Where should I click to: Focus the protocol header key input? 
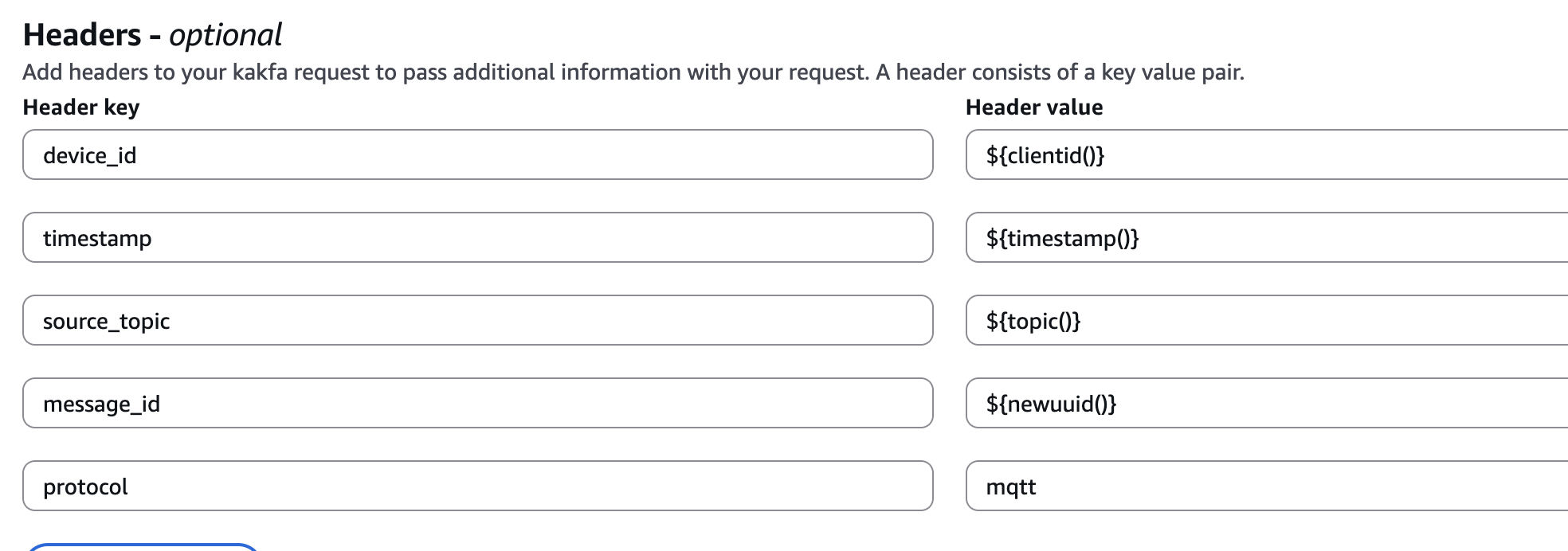point(477,486)
